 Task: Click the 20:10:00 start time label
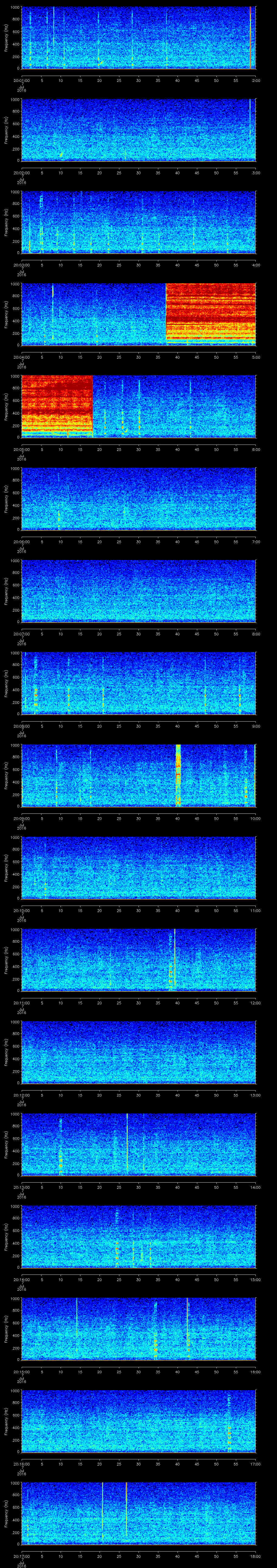tap(21, 910)
